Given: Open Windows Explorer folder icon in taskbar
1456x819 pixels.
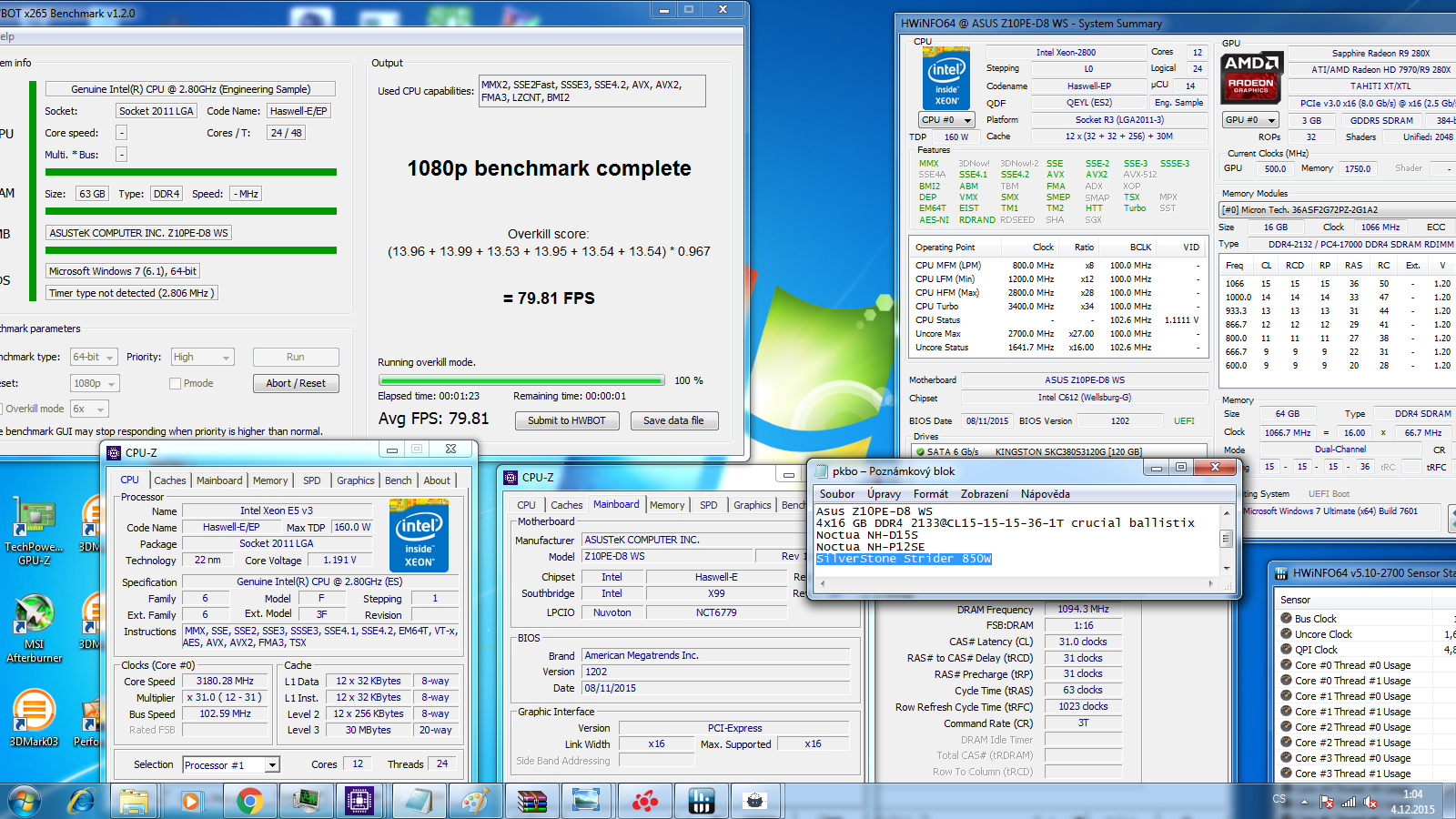Looking at the screenshot, I should pyautogui.click(x=134, y=802).
